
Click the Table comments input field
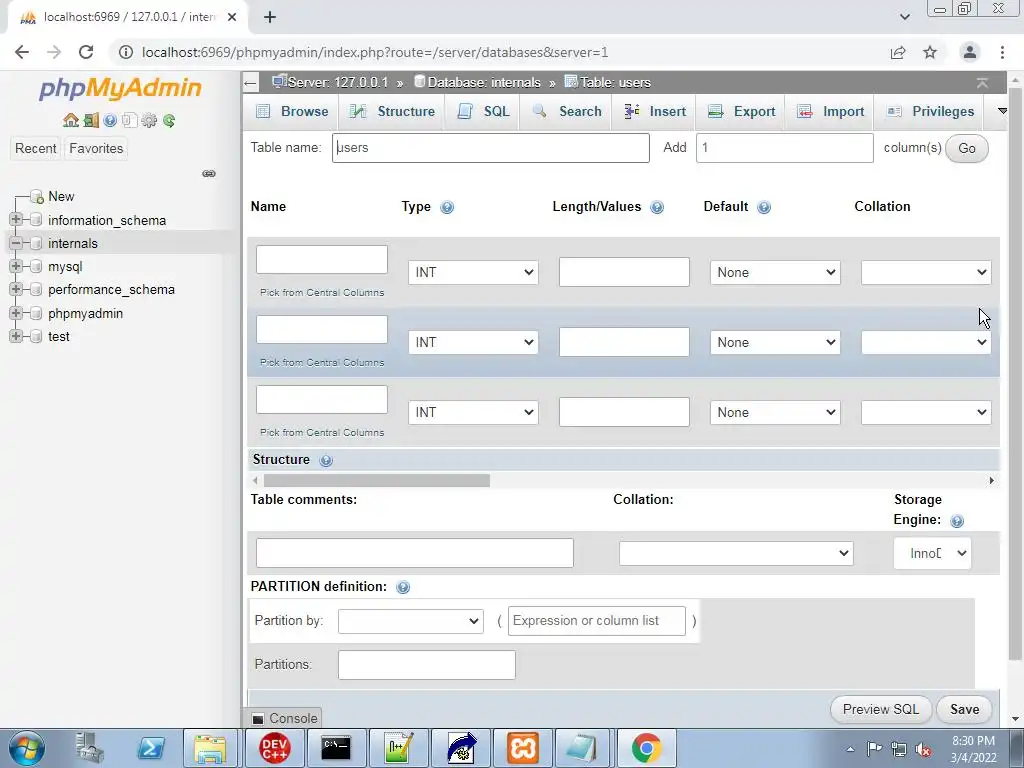415,553
